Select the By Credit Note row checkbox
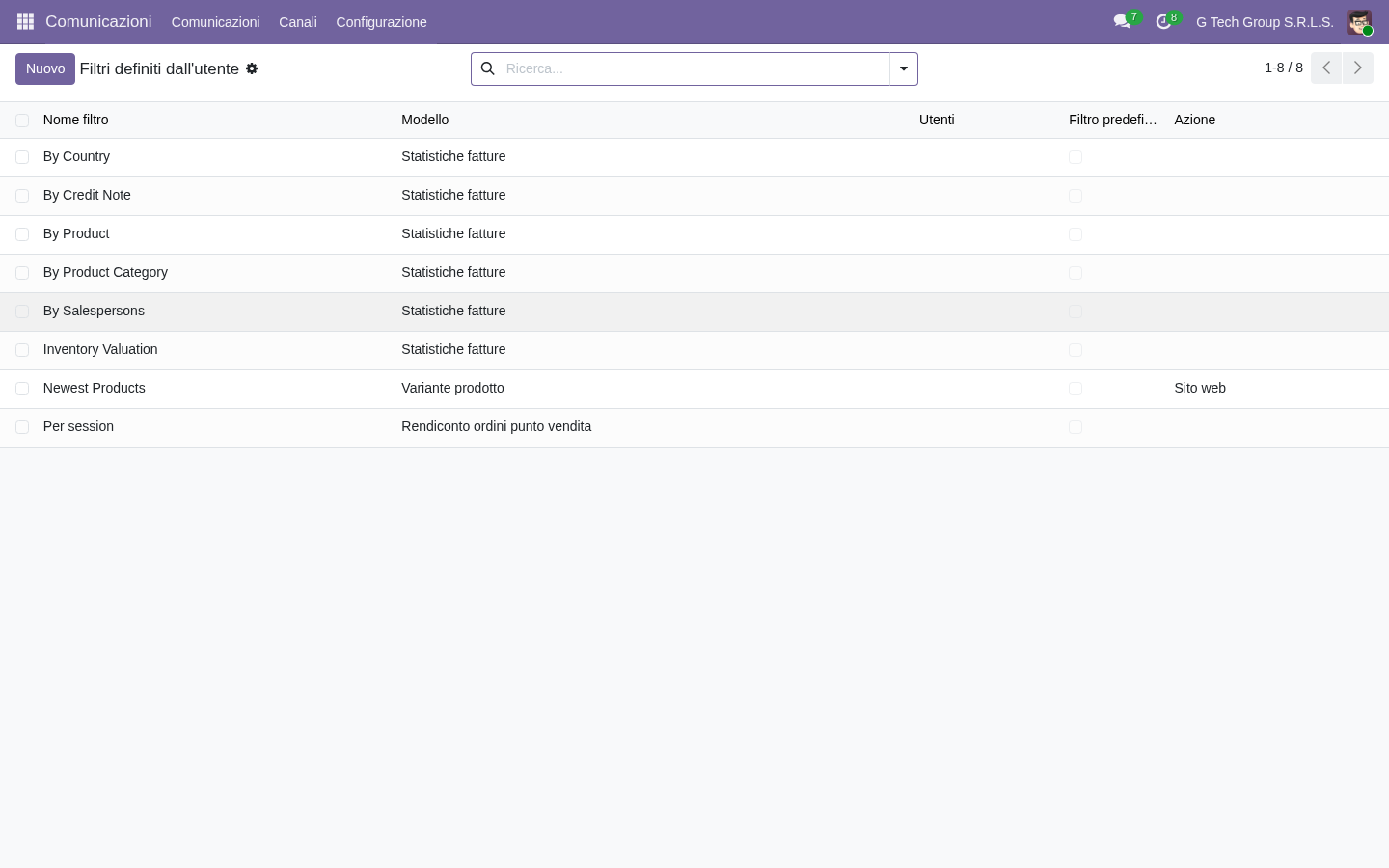This screenshot has width=1389, height=868. (22, 196)
